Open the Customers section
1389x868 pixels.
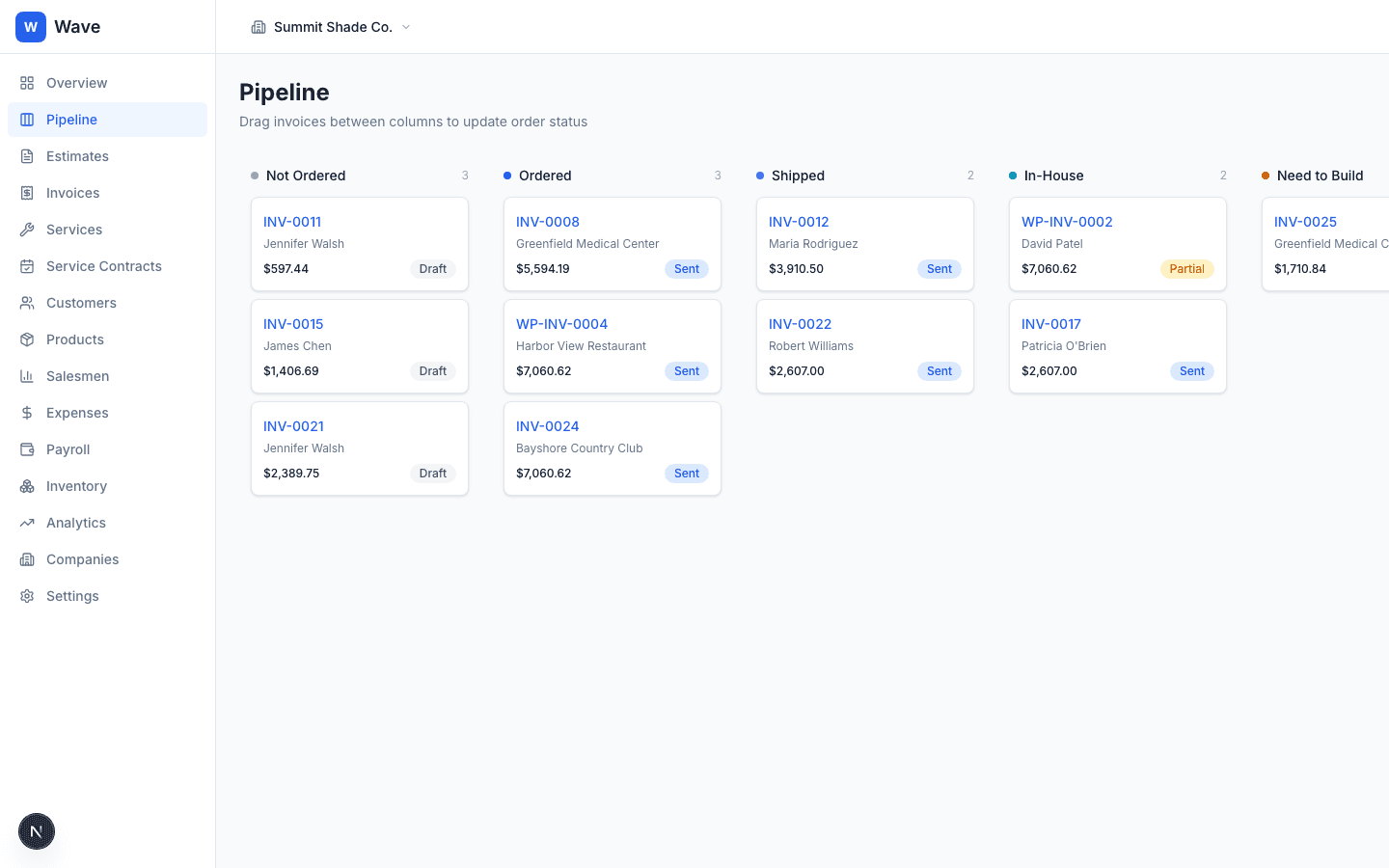pos(81,303)
